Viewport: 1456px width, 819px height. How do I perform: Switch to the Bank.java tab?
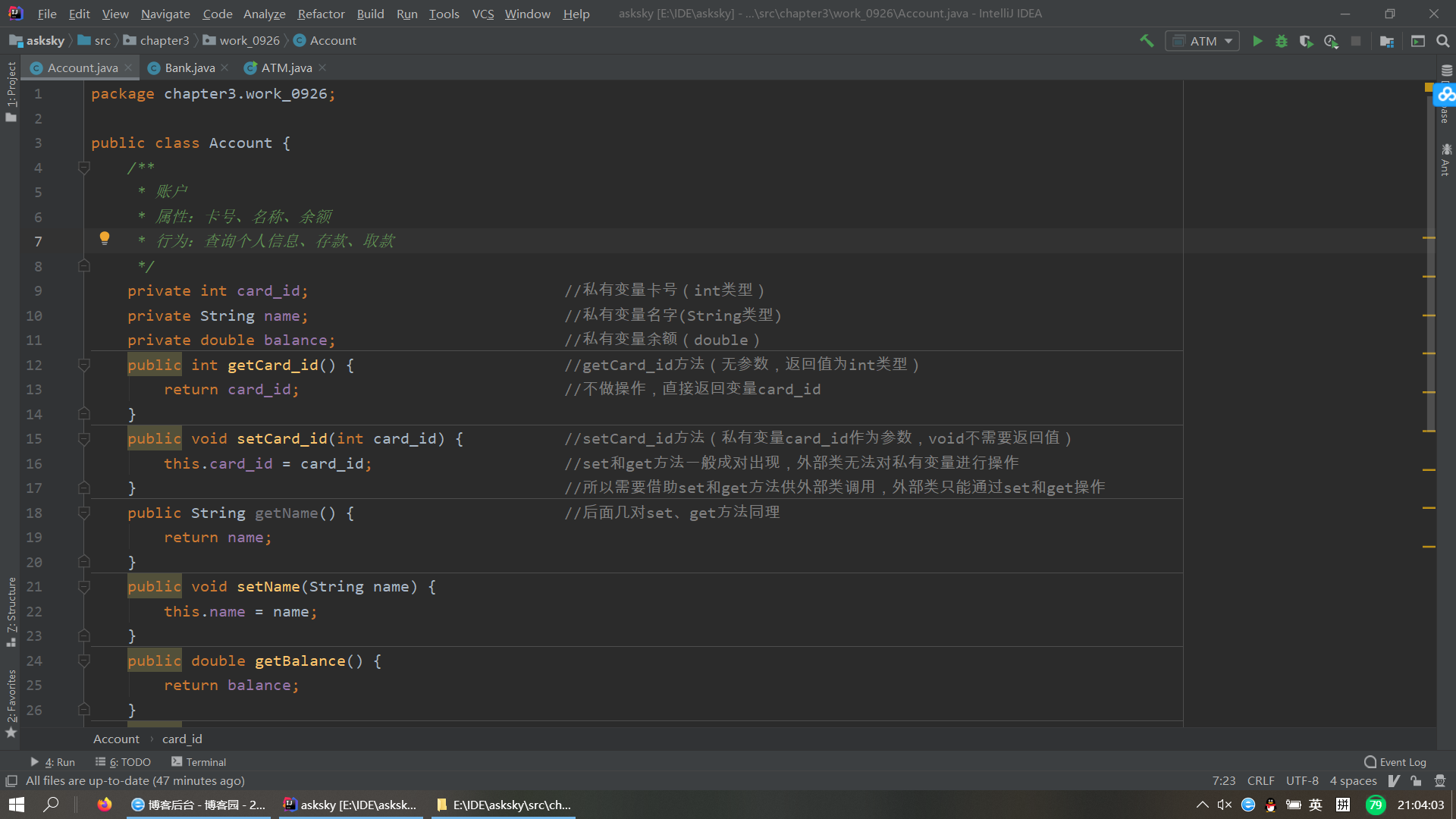pos(190,67)
